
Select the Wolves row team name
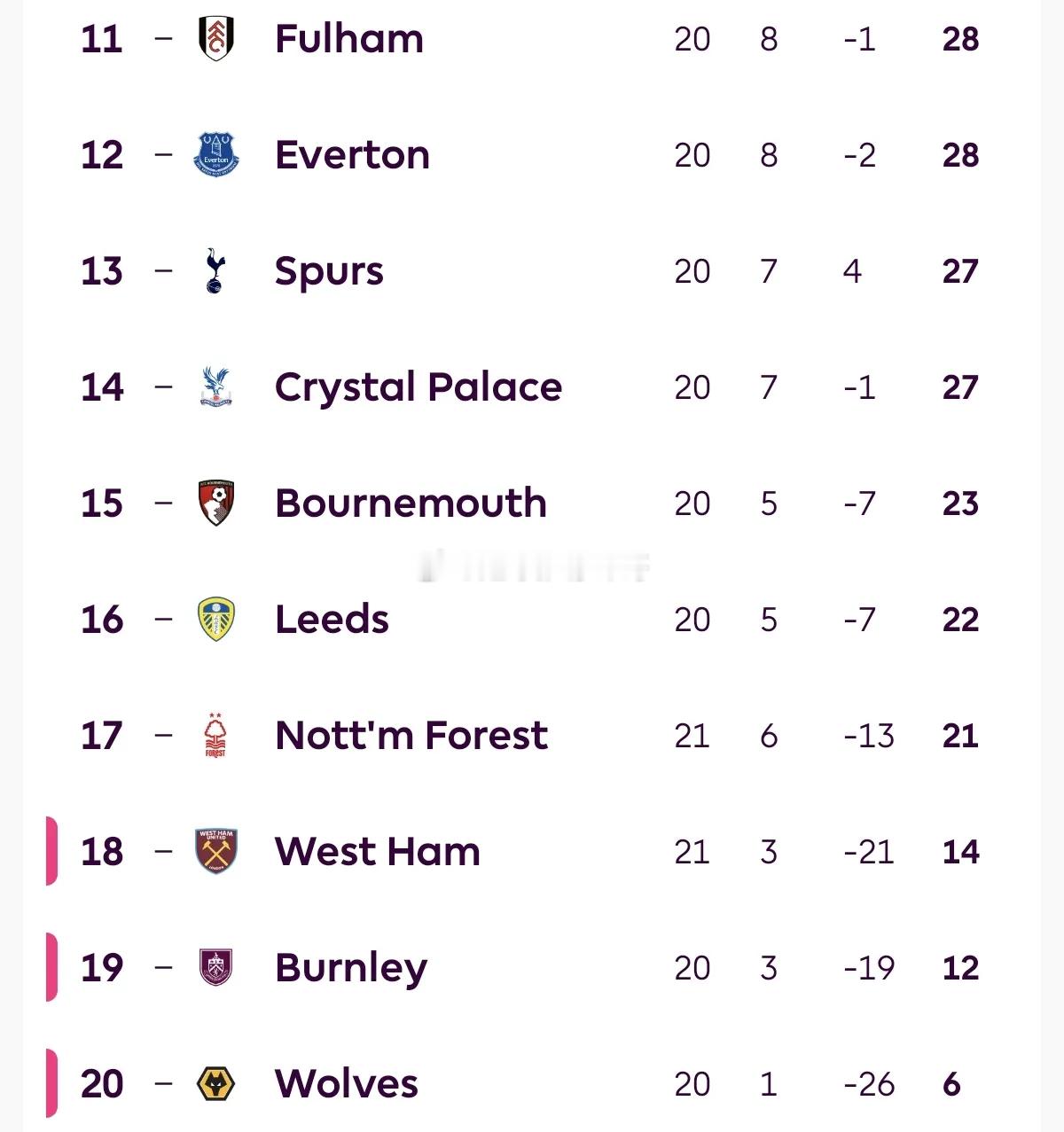347,1083
